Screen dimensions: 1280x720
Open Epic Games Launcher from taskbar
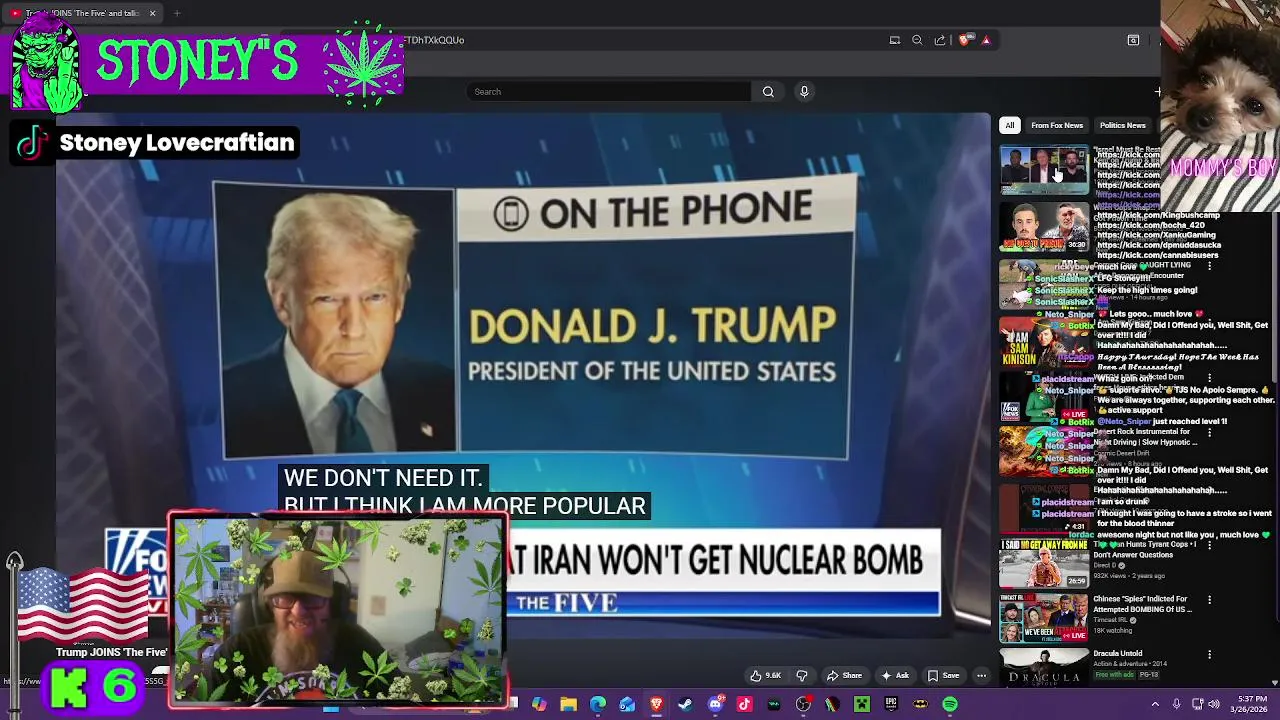coord(891,704)
